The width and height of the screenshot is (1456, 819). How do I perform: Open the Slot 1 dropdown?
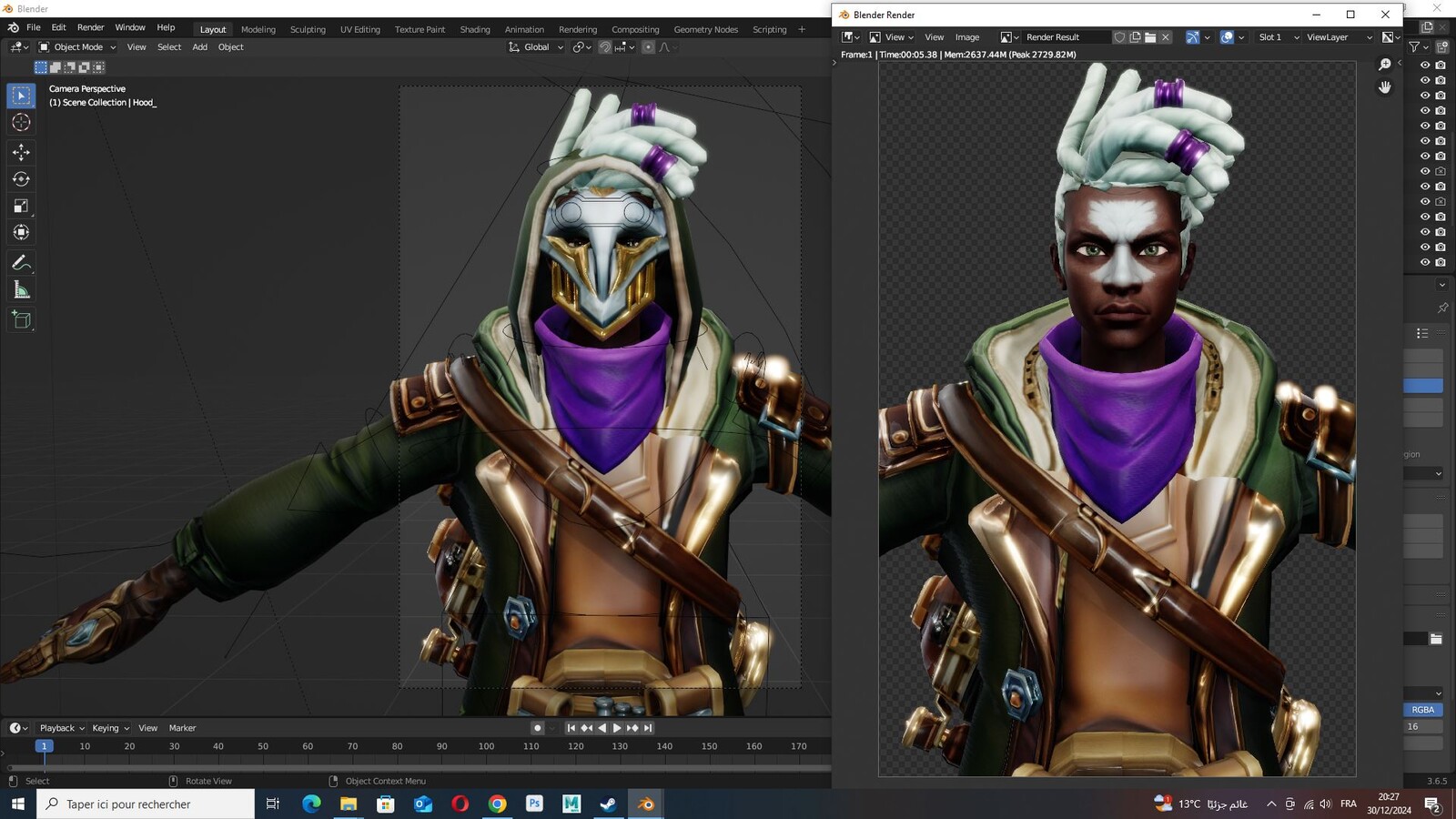click(1278, 37)
